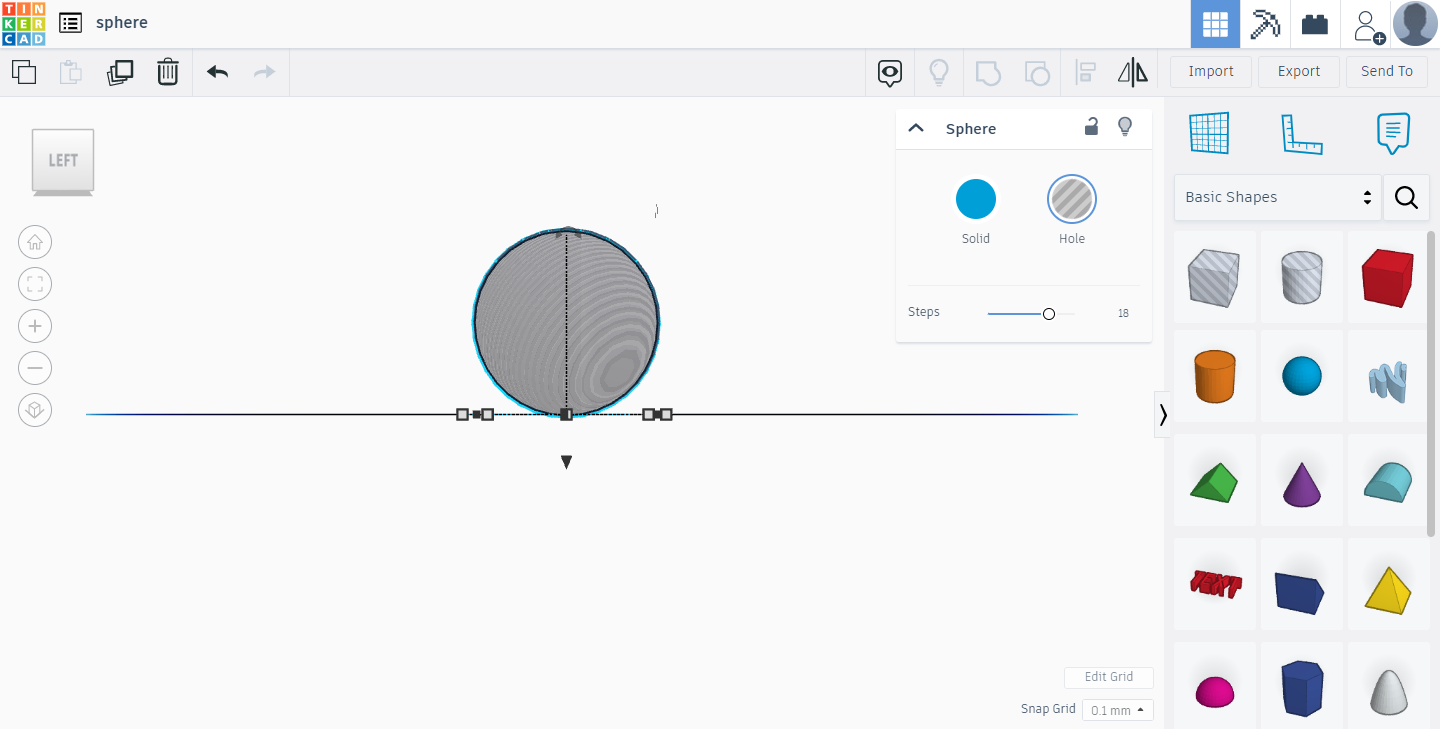Screen dimensions: 1440x729
Task: Set the sphere to Hole
Action: tap(1072, 198)
